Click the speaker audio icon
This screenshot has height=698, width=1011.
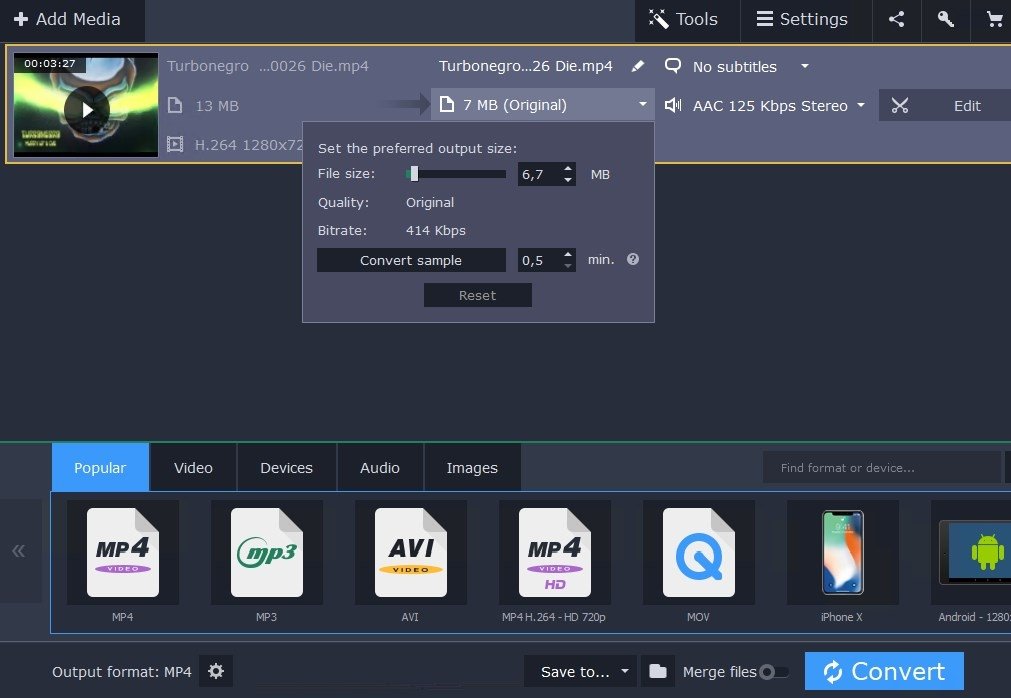coord(673,105)
